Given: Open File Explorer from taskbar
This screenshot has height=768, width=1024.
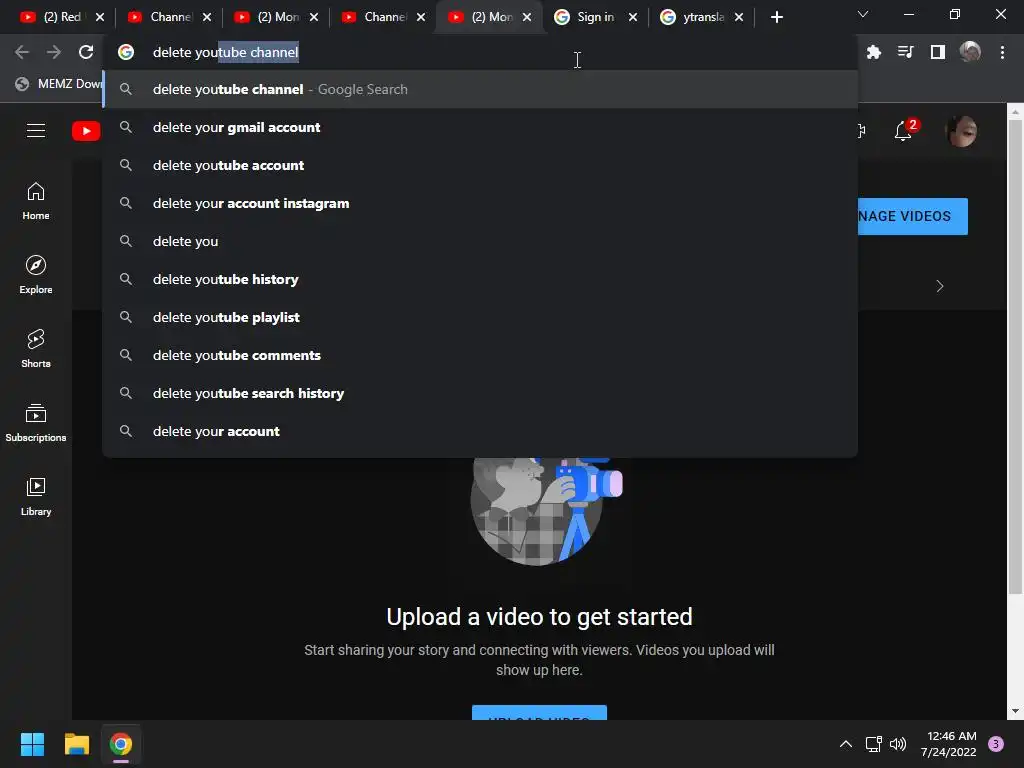Looking at the screenshot, I should pos(76,744).
